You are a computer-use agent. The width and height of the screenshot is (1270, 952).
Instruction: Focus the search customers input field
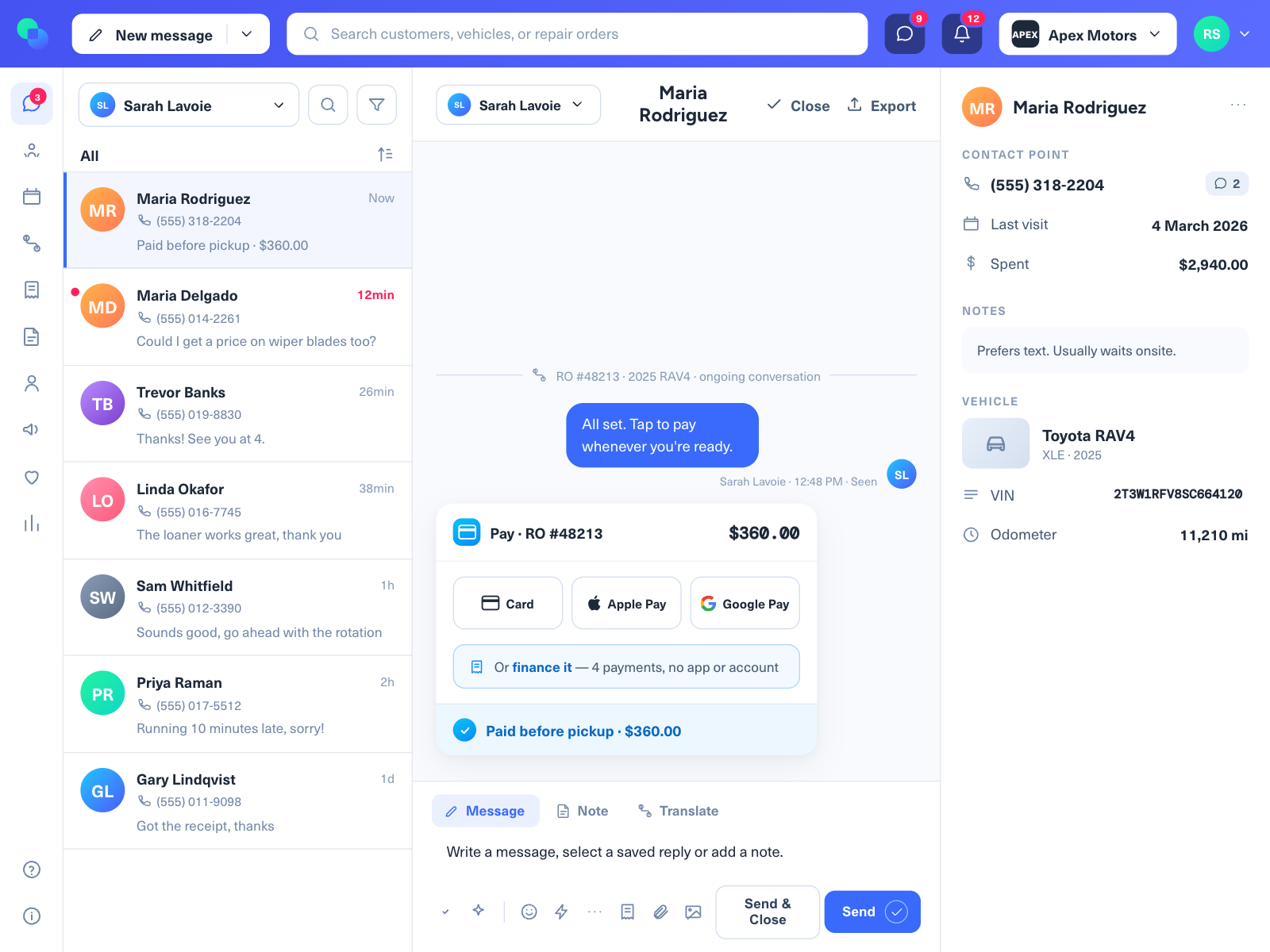coord(577,34)
